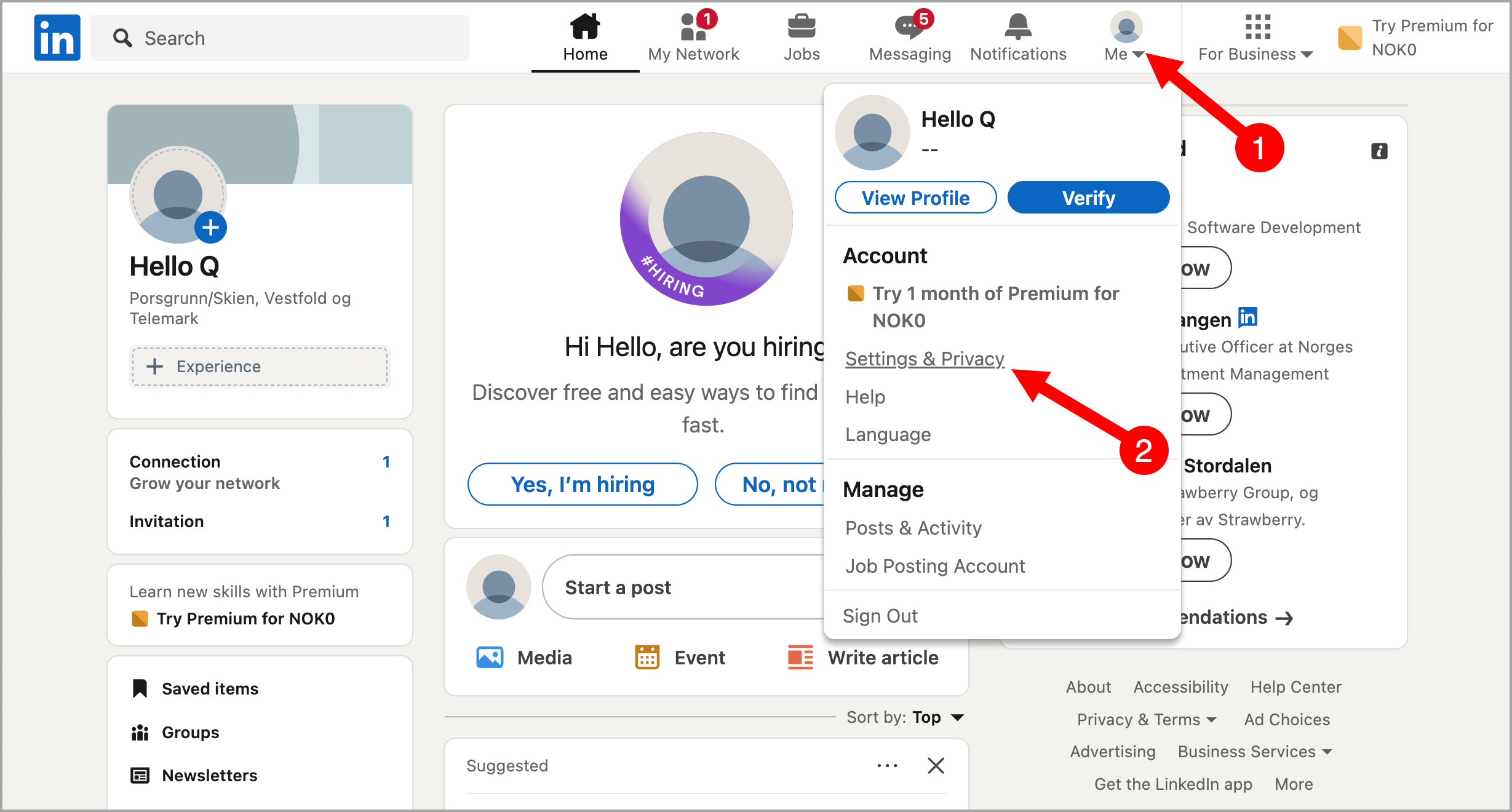1512x812 pixels.
Task: Open the Groups icon
Action: [140, 732]
